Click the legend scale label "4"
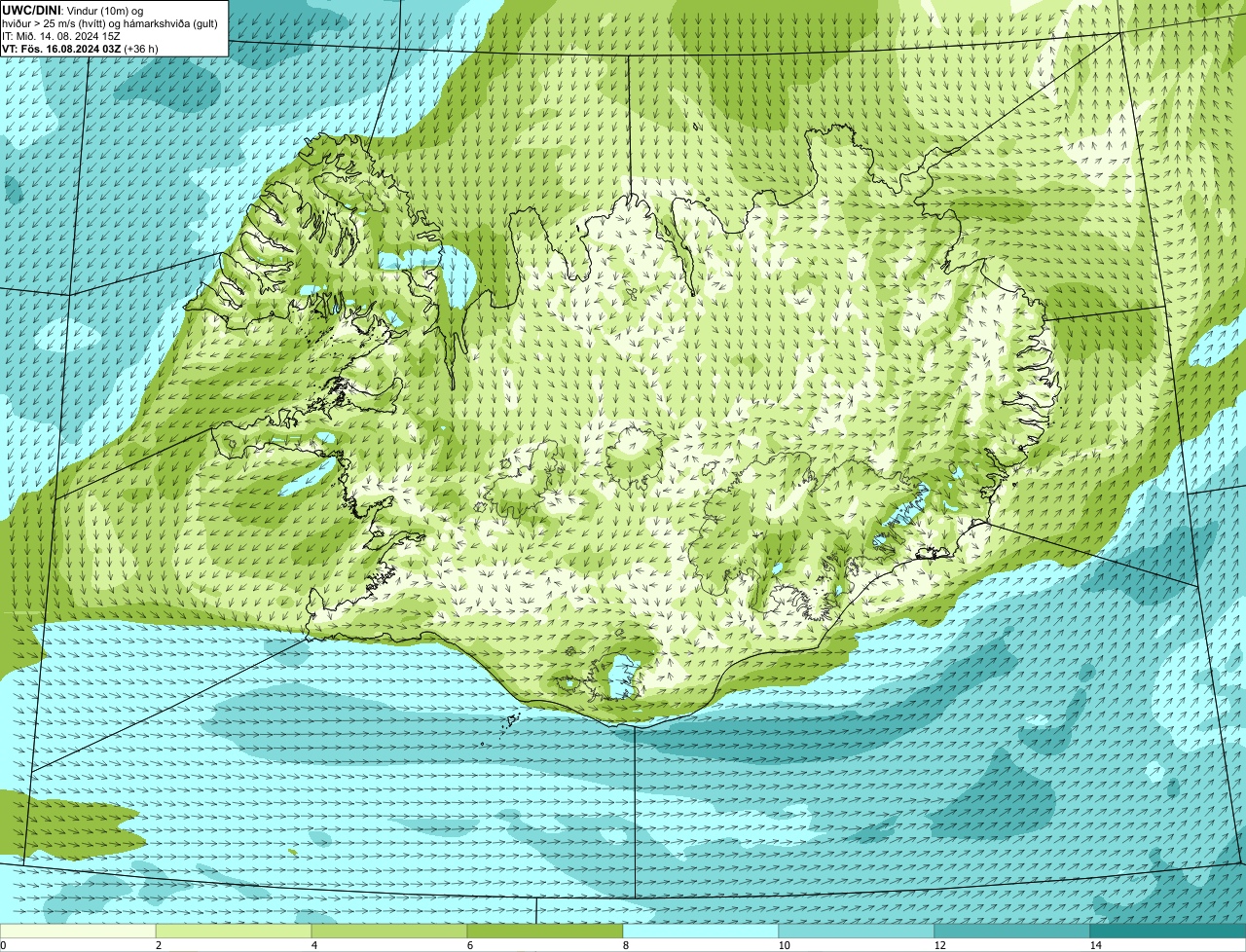Image resolution: width=1246 pixels, height=952 pixels. click(x=313, y=945)
